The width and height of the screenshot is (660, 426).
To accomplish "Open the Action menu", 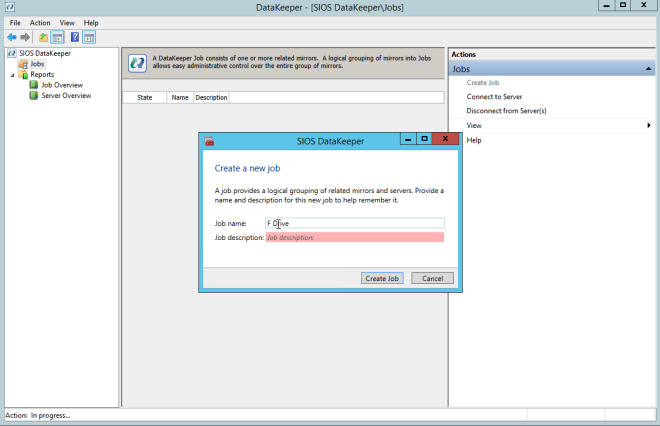I will [x=40, y=23].
